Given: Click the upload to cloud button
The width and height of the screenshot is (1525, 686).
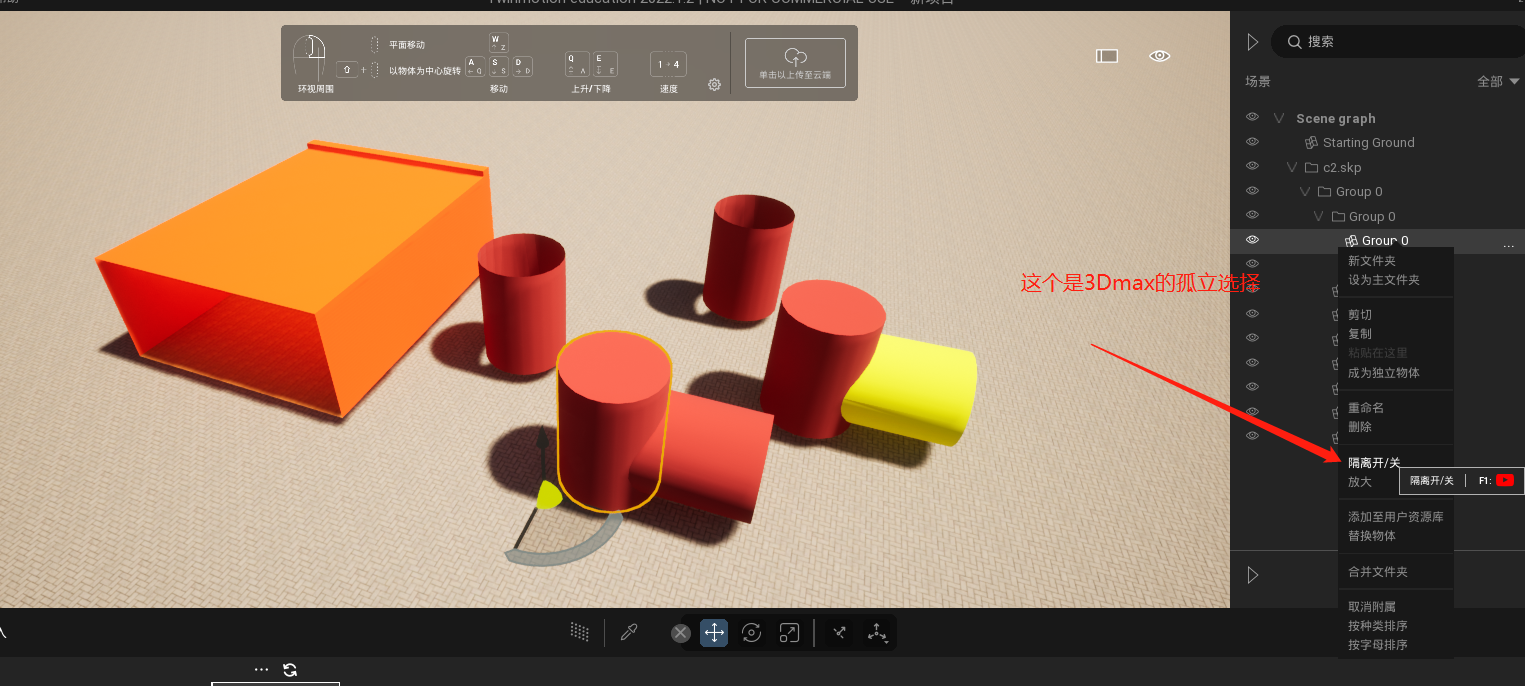Looking at the screenshot, I should [795, 63].
